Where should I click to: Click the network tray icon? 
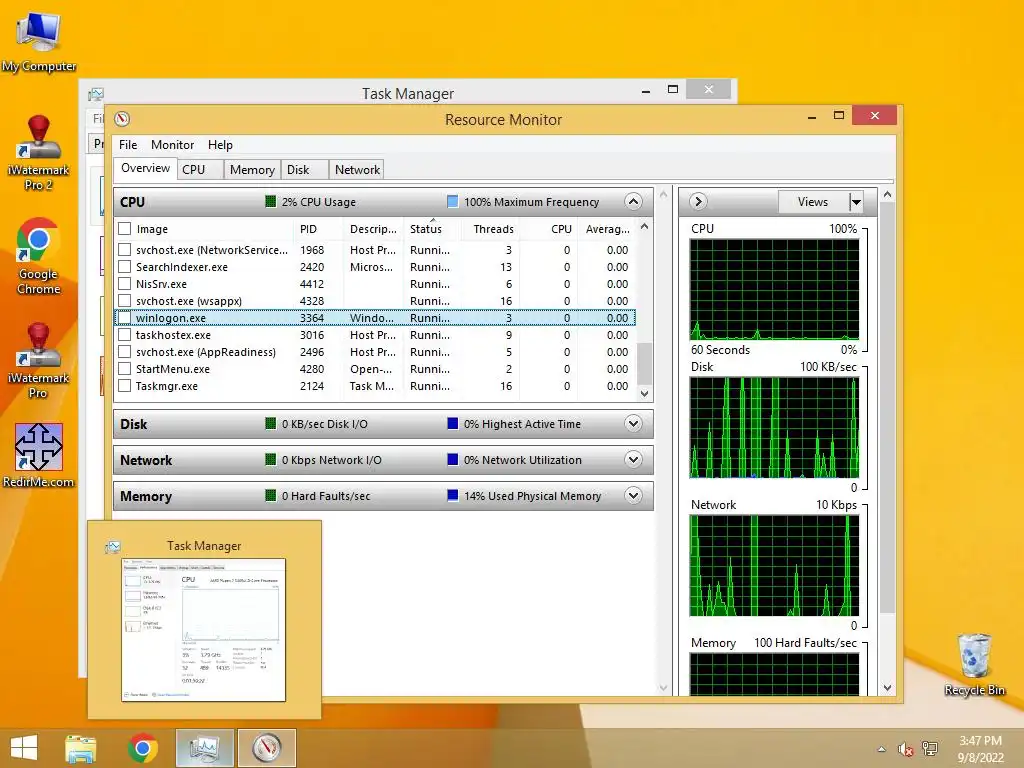coord(930,749)
